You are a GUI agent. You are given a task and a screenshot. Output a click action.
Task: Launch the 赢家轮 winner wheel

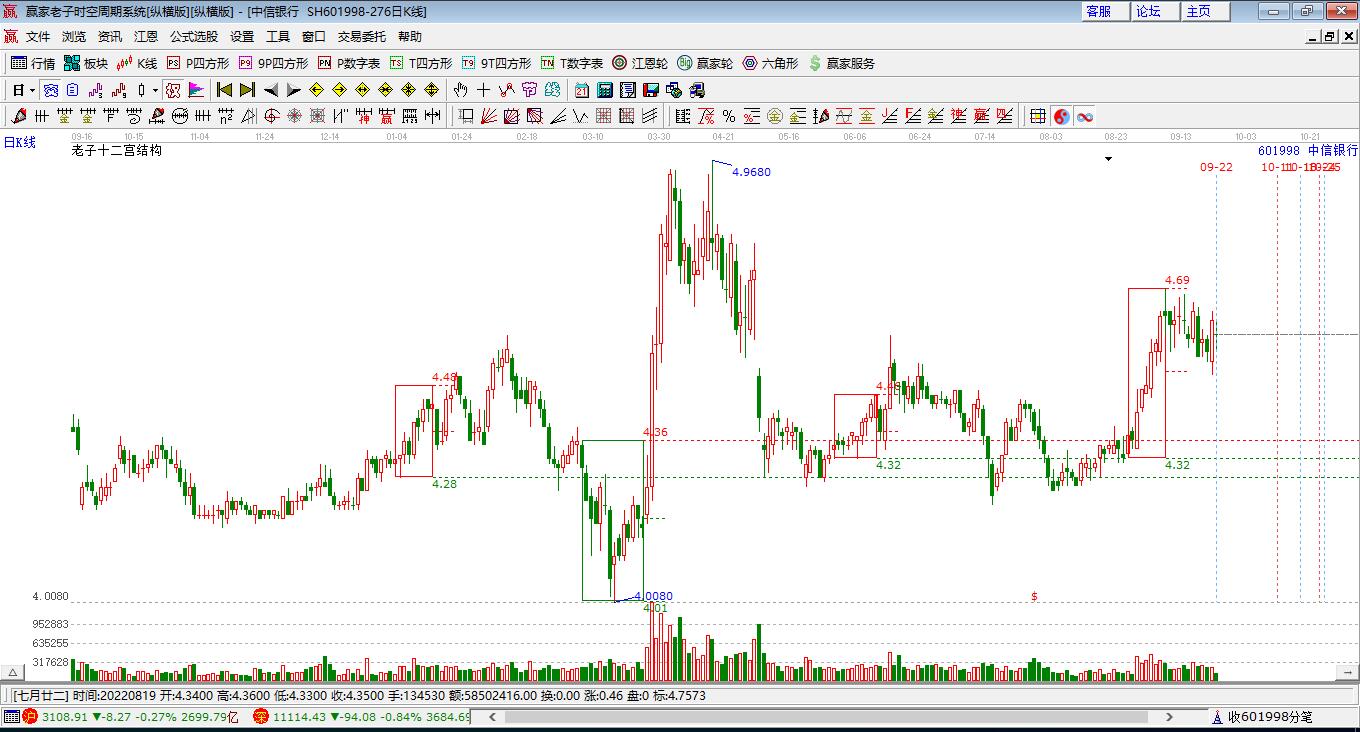coord(705,63)
